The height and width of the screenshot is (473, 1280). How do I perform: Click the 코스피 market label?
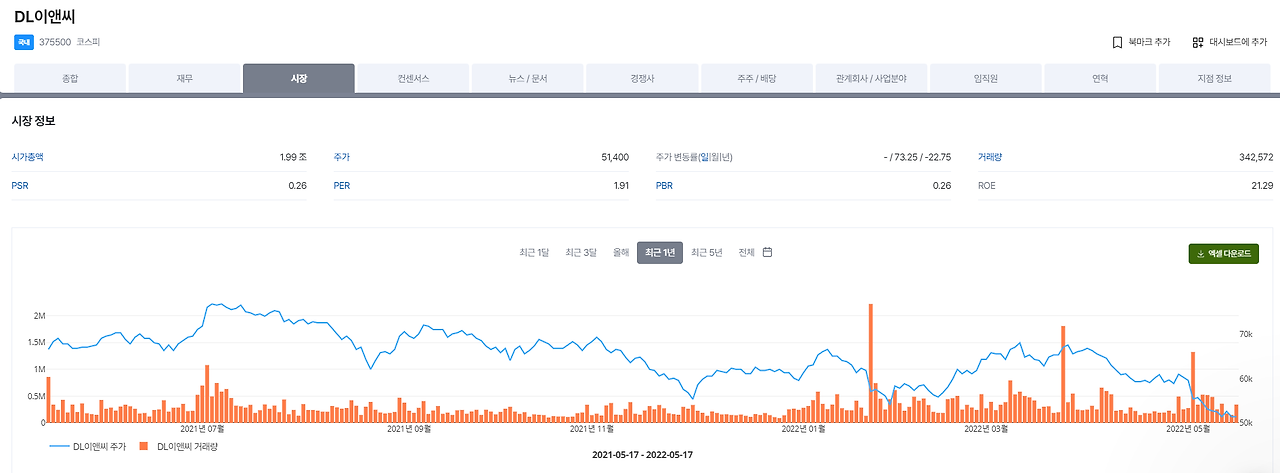point(88,42)
